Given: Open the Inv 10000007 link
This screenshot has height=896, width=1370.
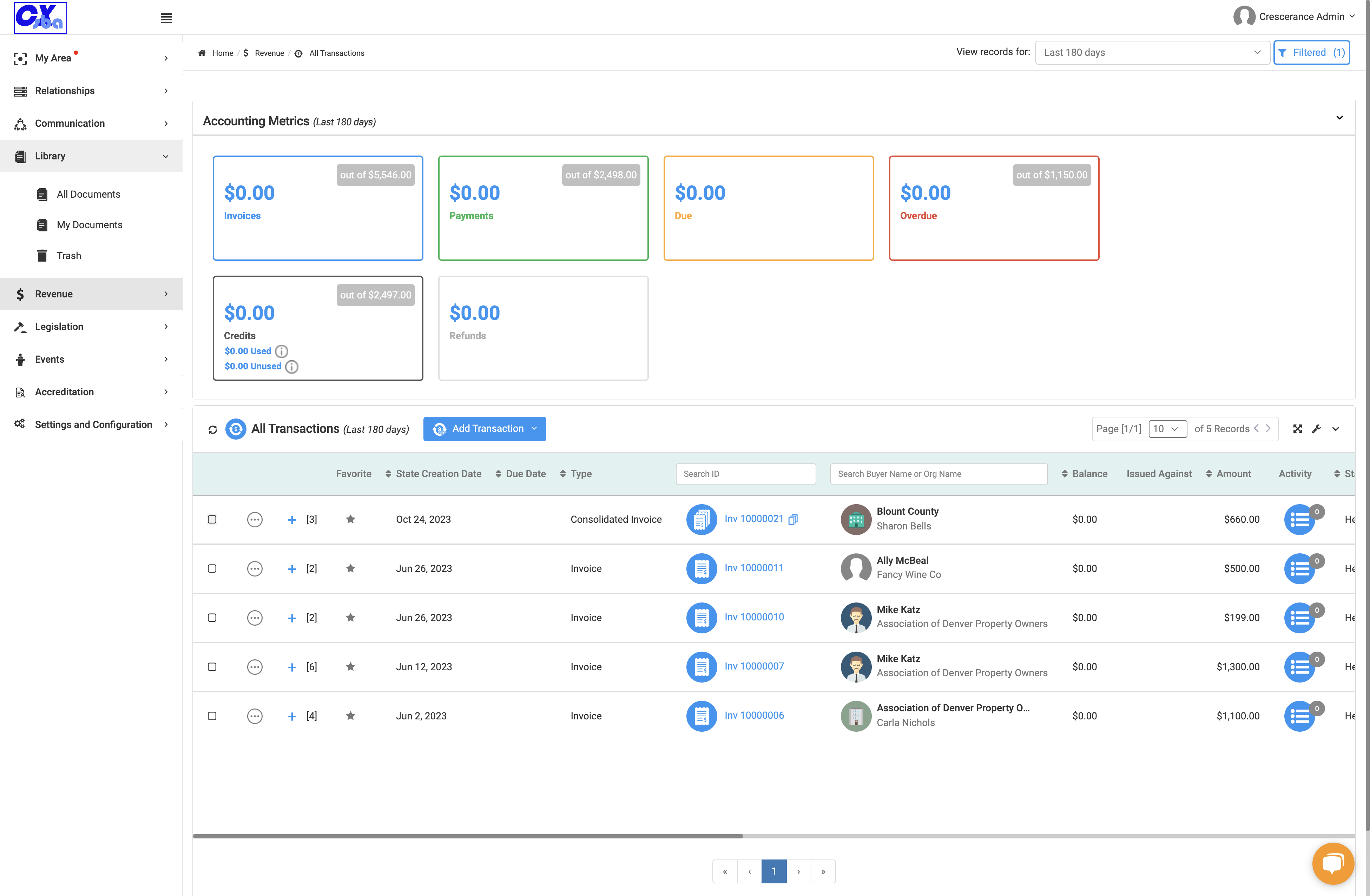Looking at the screenshot, I should coord(754,666).
